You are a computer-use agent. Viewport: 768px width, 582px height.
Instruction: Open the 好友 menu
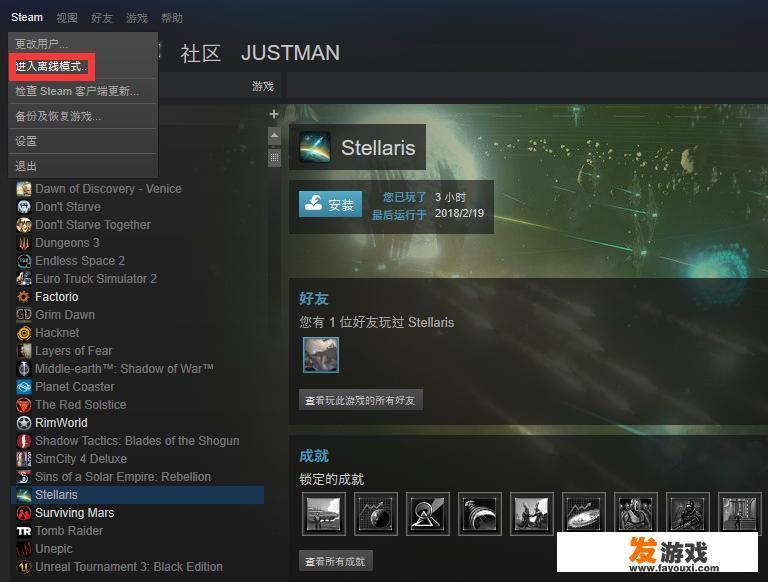(x=102, y=18)
